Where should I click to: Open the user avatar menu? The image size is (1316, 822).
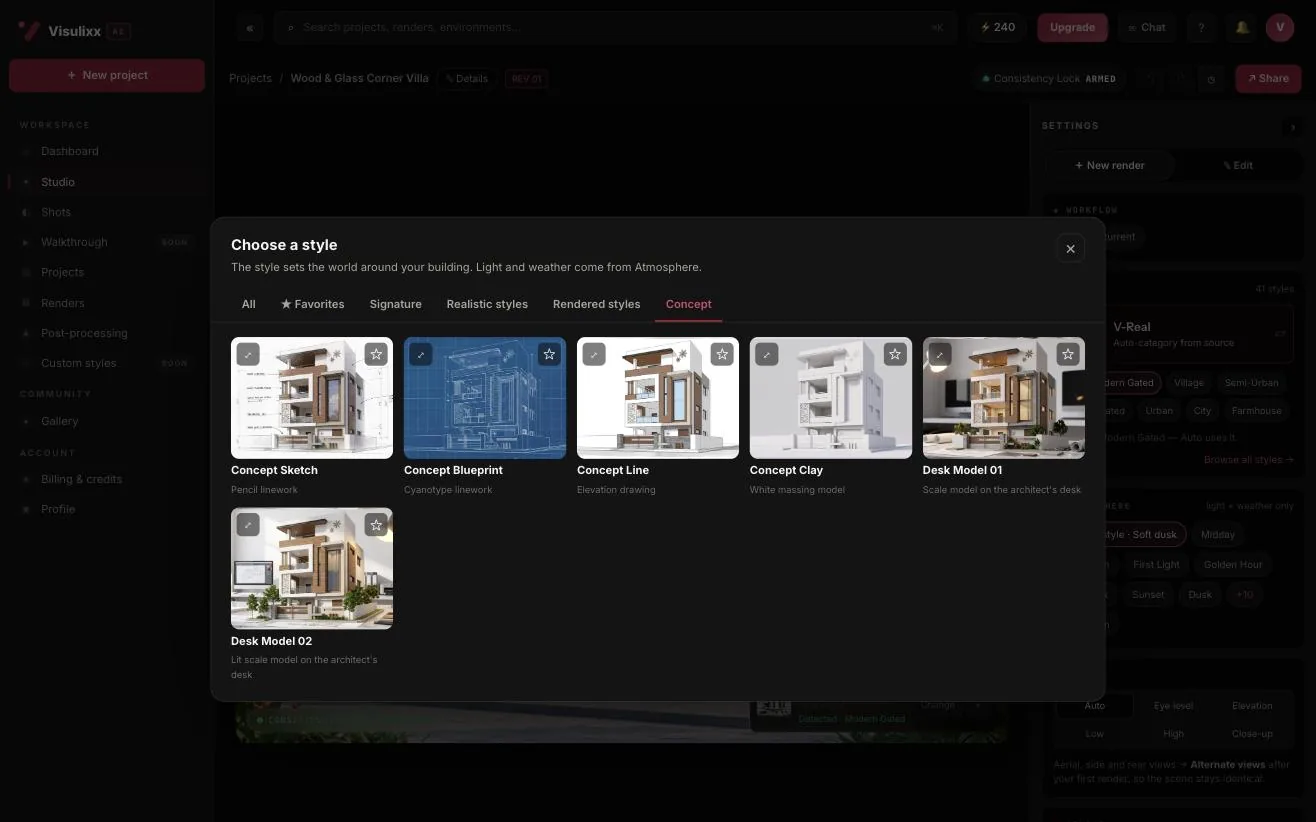tap(1280, 28)
